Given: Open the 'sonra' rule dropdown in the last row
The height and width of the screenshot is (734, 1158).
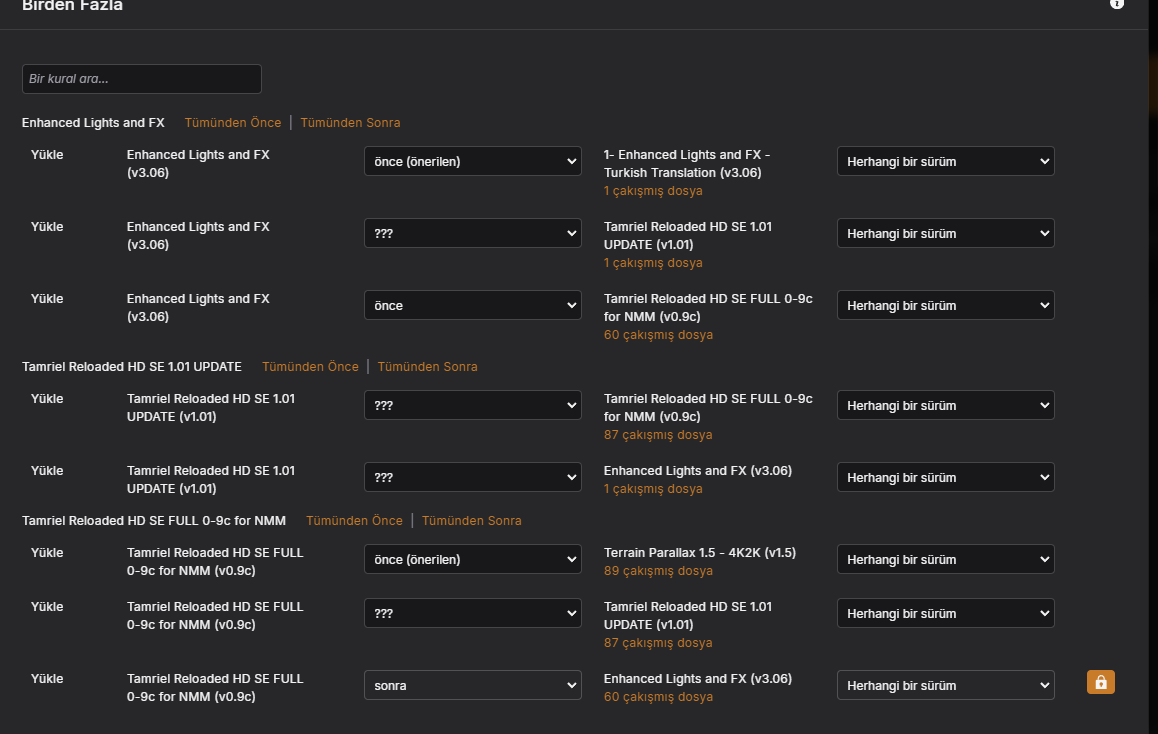Looking at the screenshot, I should (x=472, y=685).
